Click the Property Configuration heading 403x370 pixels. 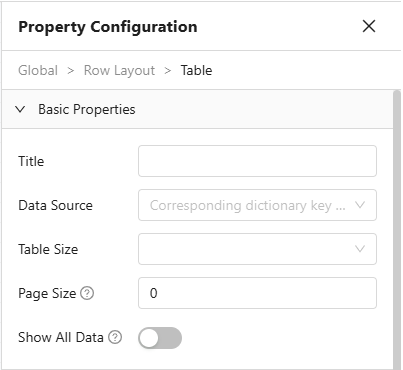(x=108, y=27)
